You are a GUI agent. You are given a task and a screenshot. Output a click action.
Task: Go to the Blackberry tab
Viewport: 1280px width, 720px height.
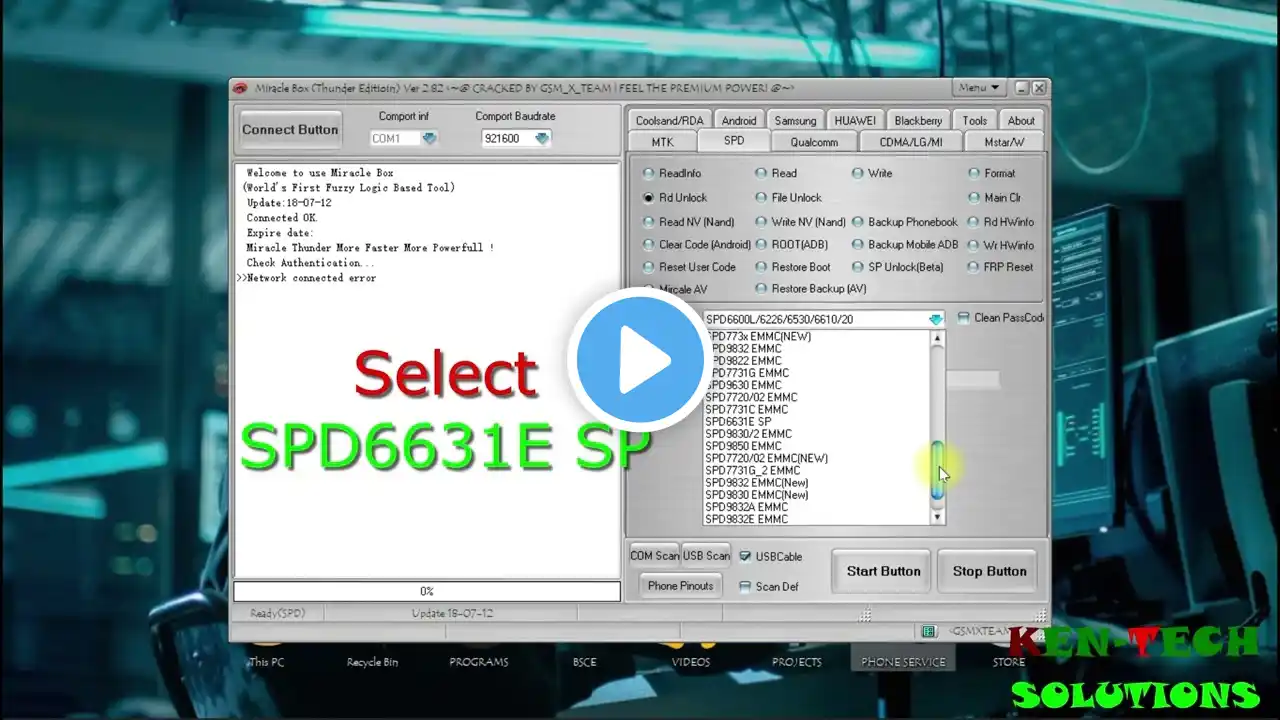[x=918, y=120]
